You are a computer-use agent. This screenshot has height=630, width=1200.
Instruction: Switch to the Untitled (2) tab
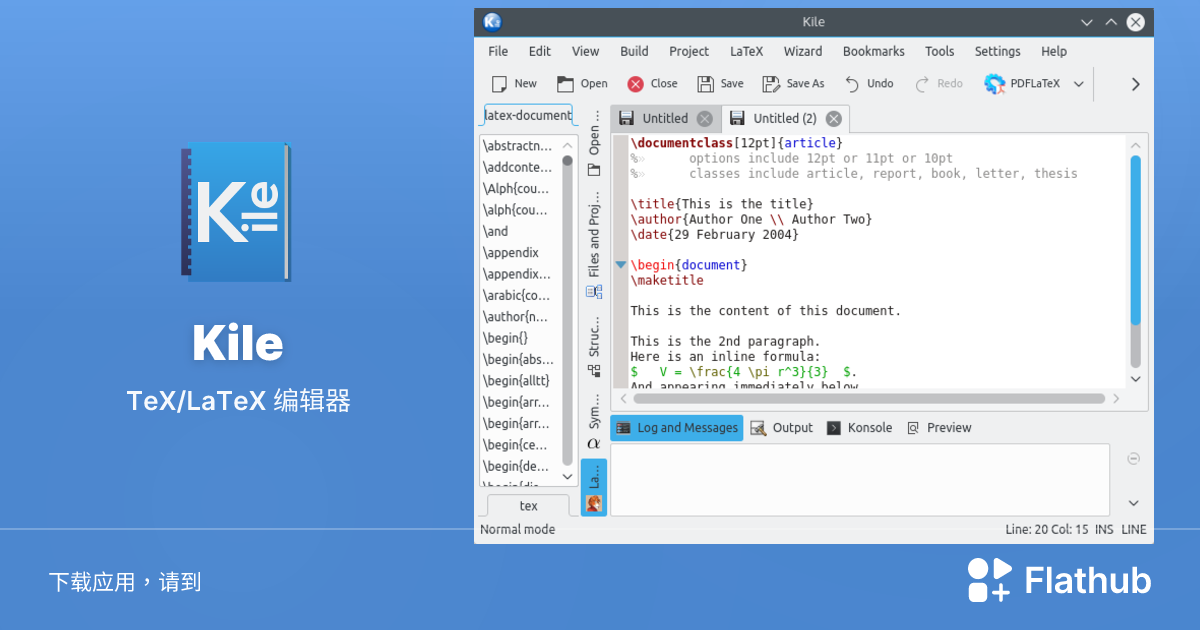(785, 118)
